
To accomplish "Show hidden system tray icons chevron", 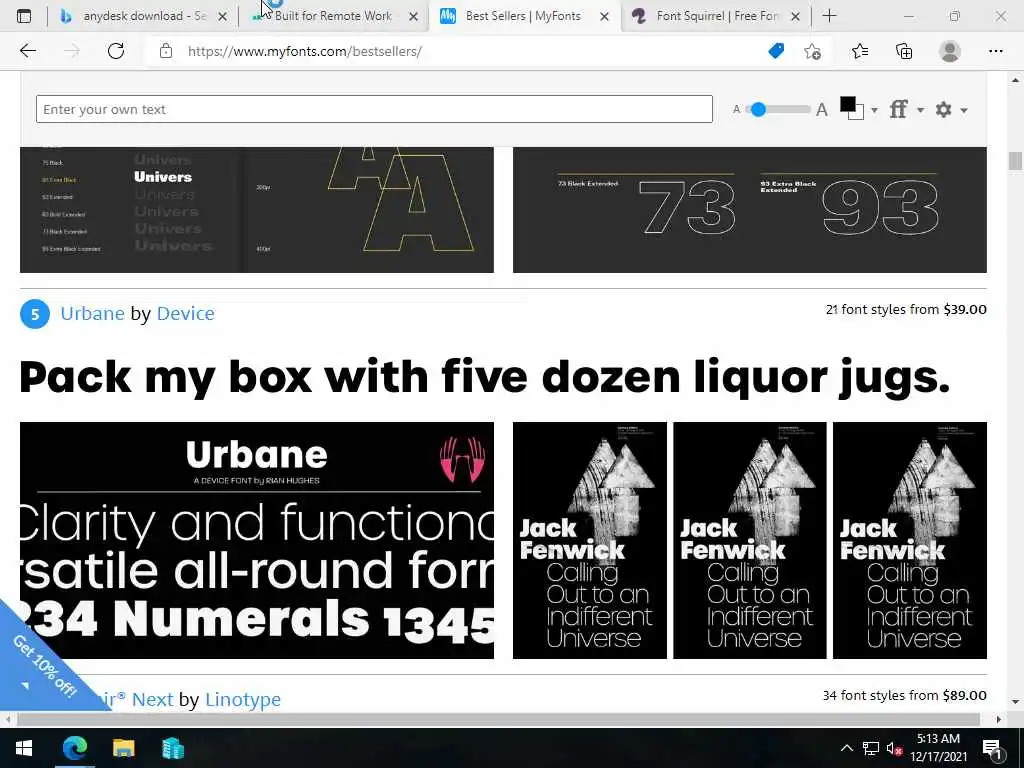I will (846, 748).
